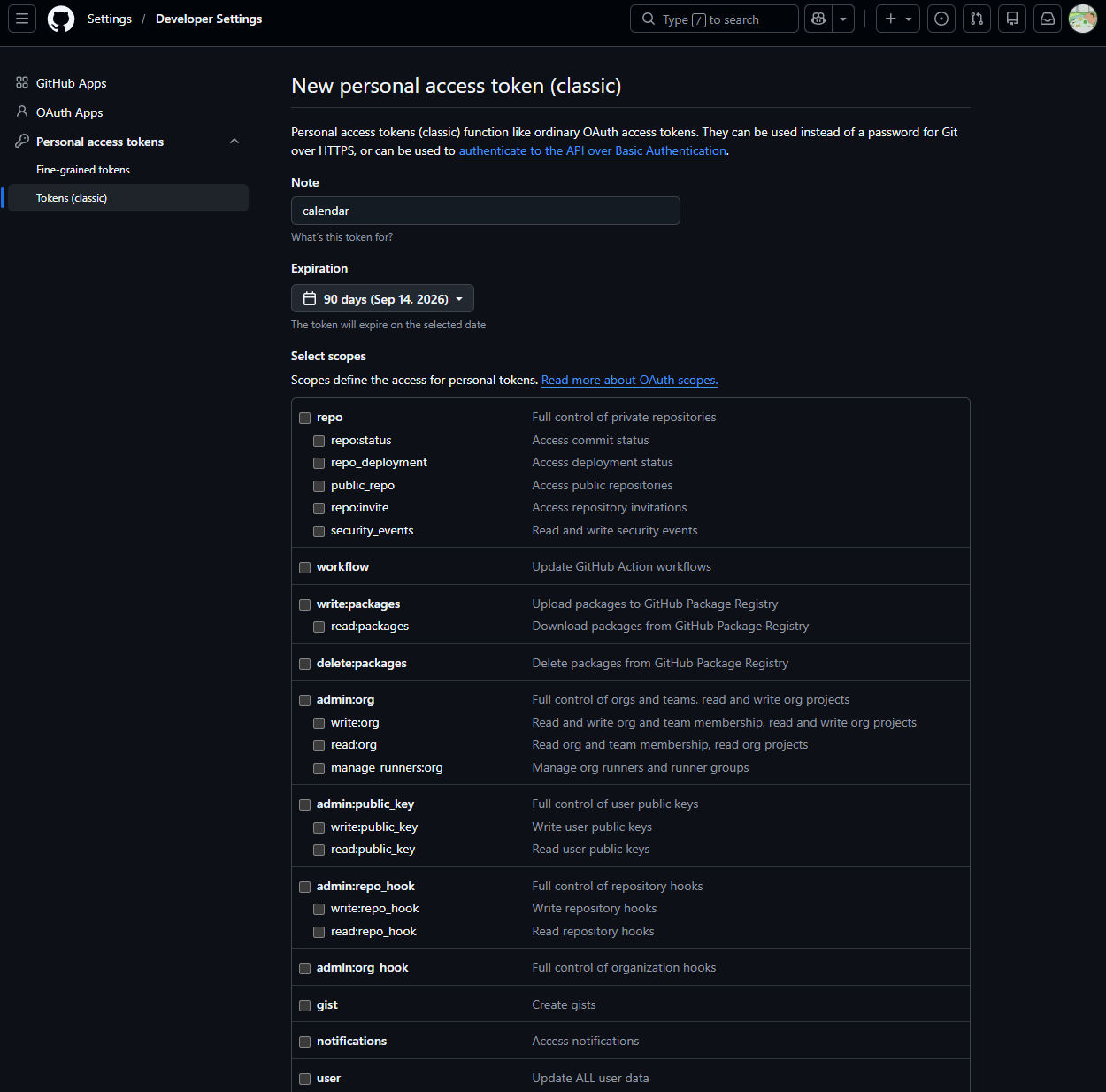Check the repo:invite checkbox

319,508
